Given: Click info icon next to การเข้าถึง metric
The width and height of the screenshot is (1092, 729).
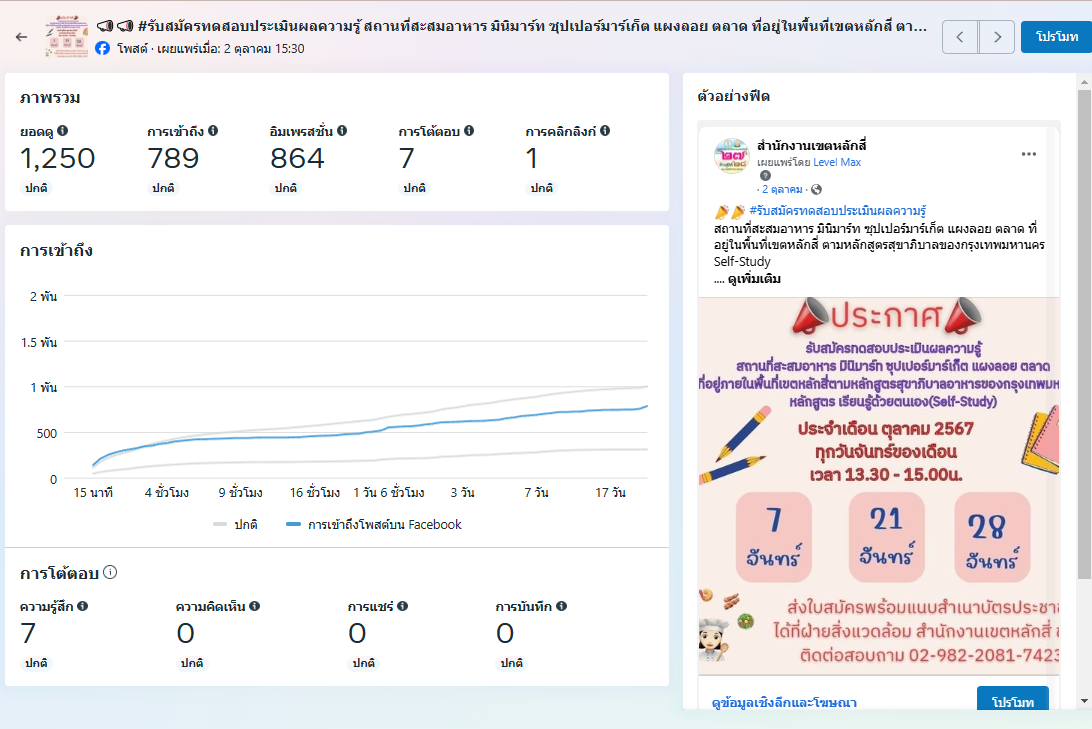Looking at the screenshot, I should (213, 131).
